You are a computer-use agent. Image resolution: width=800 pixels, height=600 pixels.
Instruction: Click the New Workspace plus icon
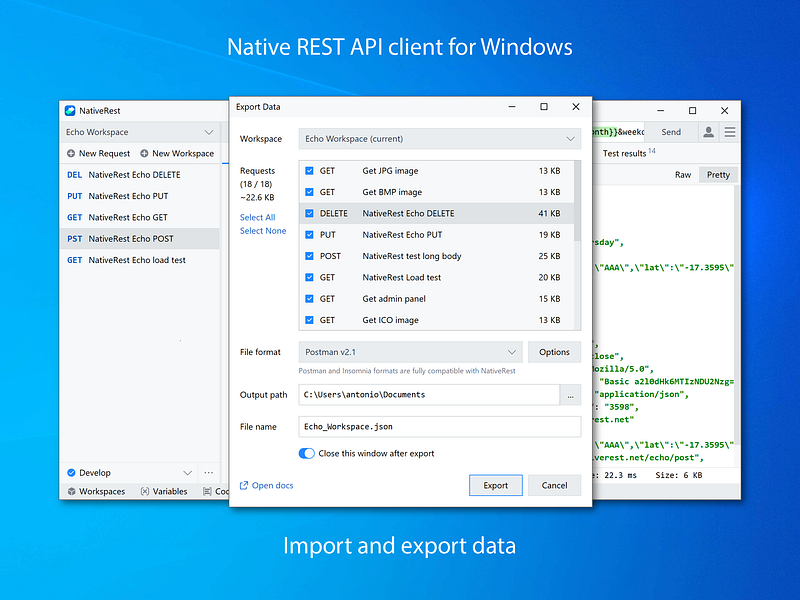tap(144, 153)
